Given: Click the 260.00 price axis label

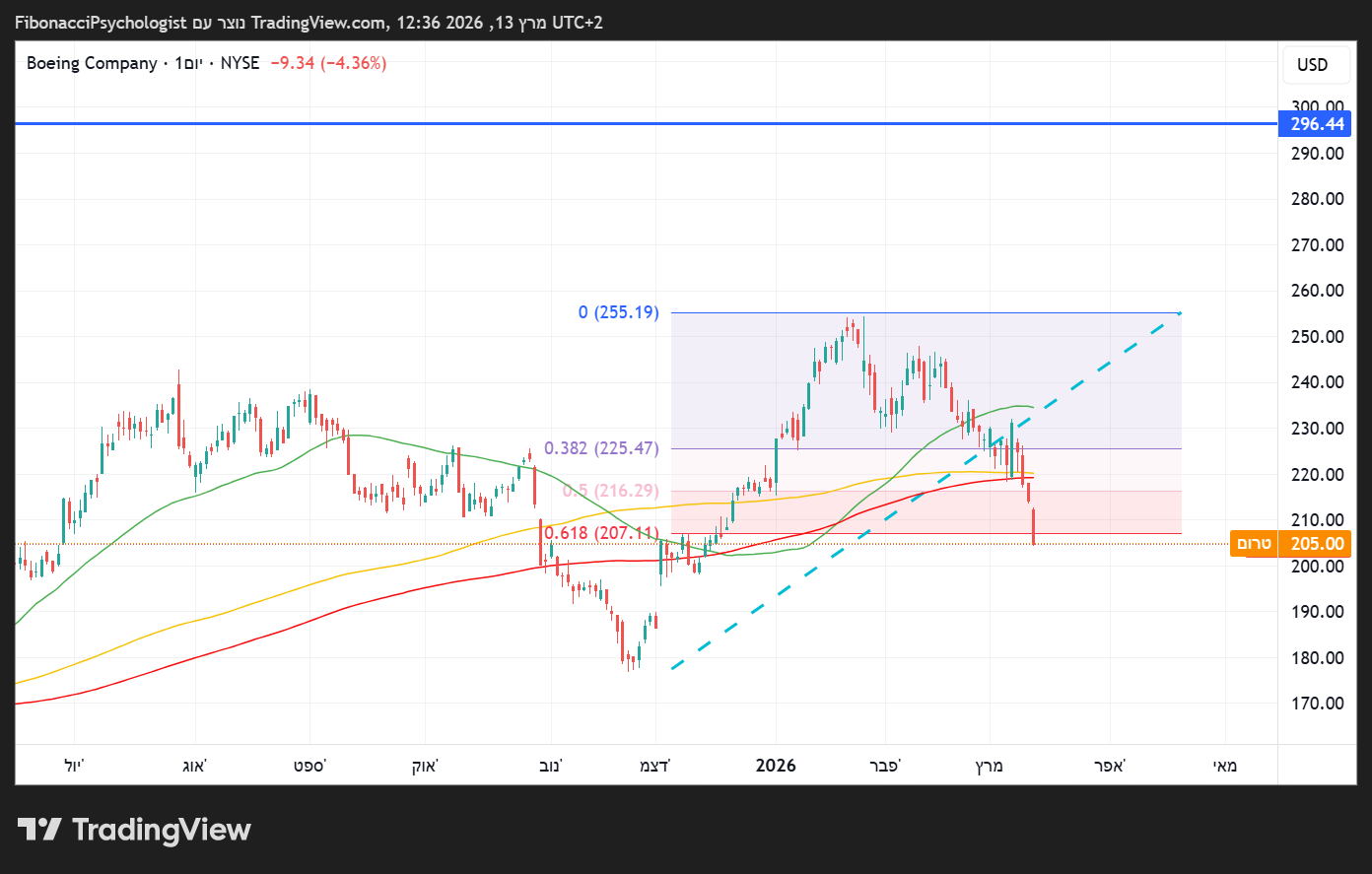Looking at the screenshot, I should [1318, 291].
